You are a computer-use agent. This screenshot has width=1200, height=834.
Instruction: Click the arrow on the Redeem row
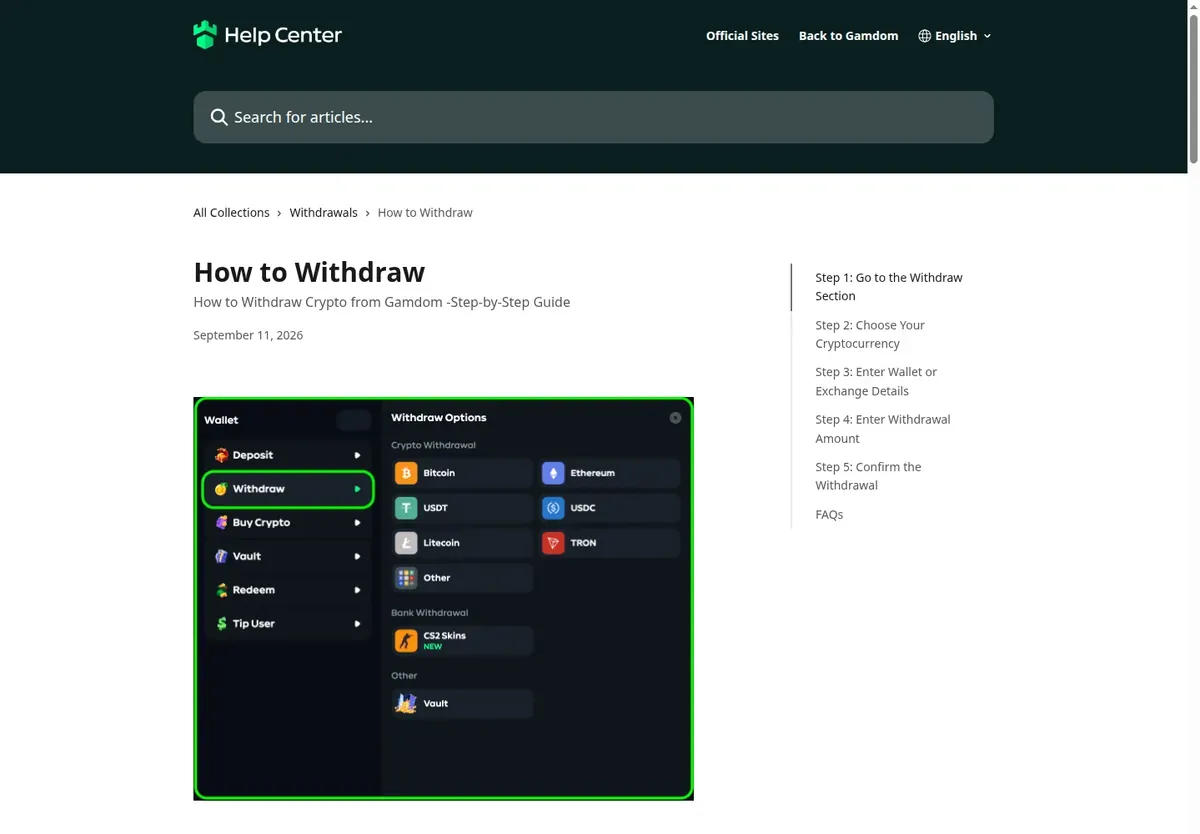tap(357, 590)
